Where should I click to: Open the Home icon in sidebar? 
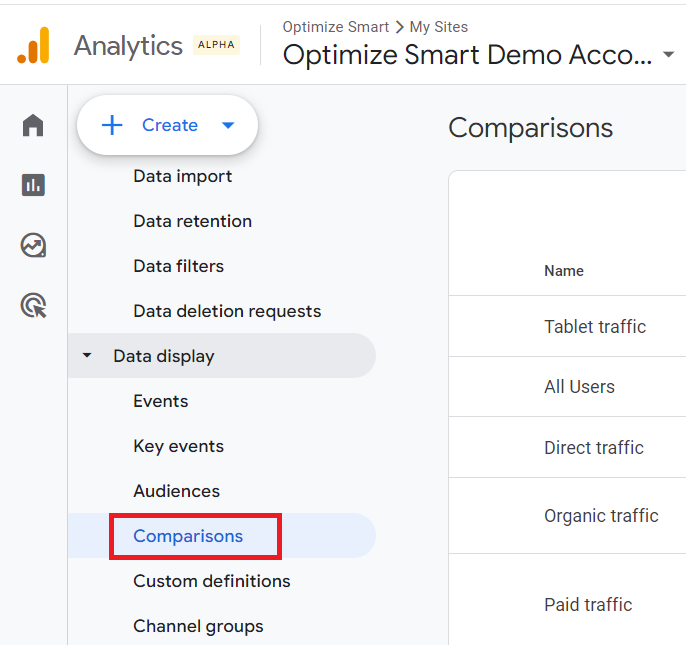pyautogui.click(x=33, y=125)
